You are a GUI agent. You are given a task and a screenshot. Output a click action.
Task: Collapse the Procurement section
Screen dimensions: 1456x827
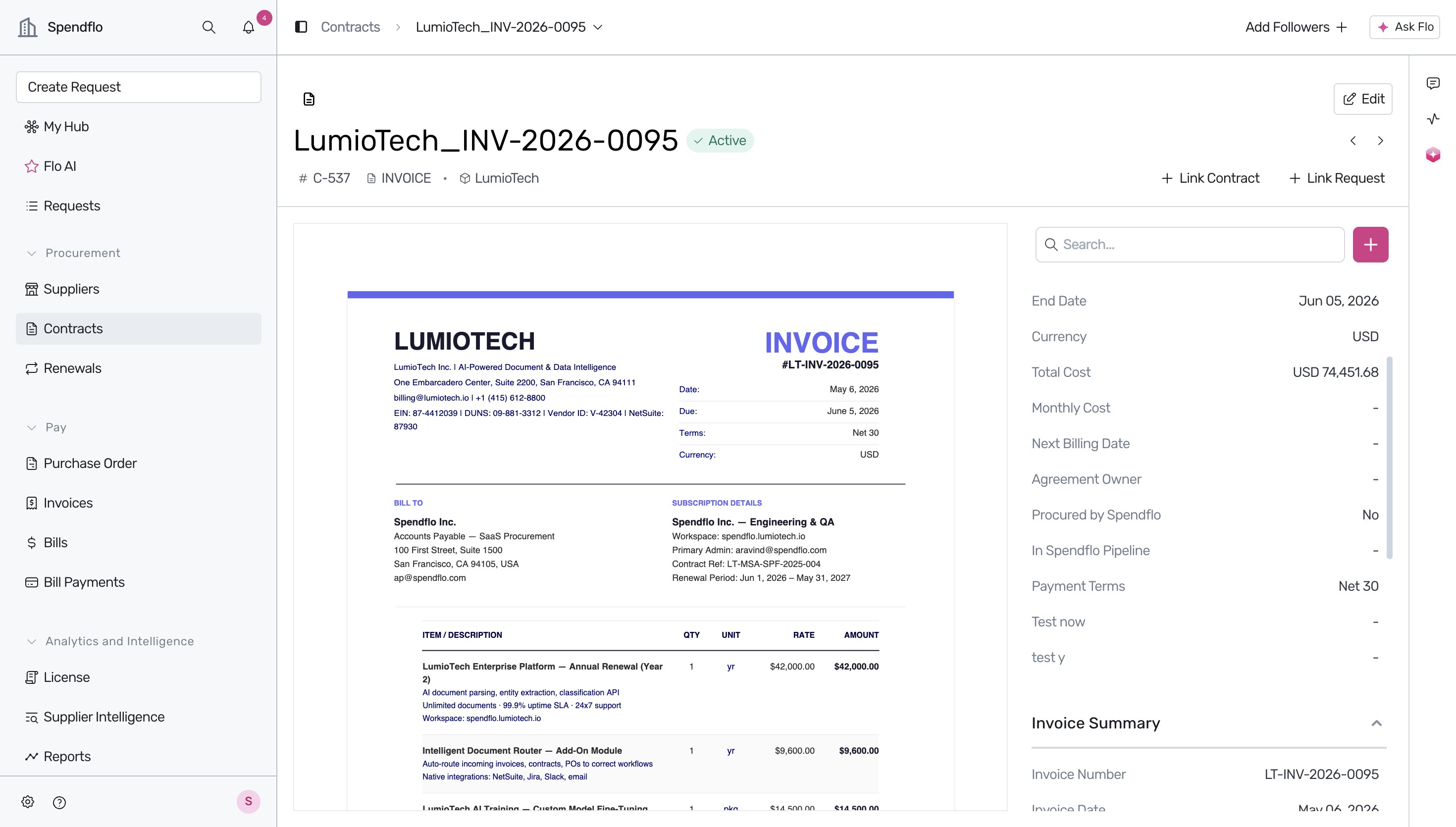click(x=32, y=254)
